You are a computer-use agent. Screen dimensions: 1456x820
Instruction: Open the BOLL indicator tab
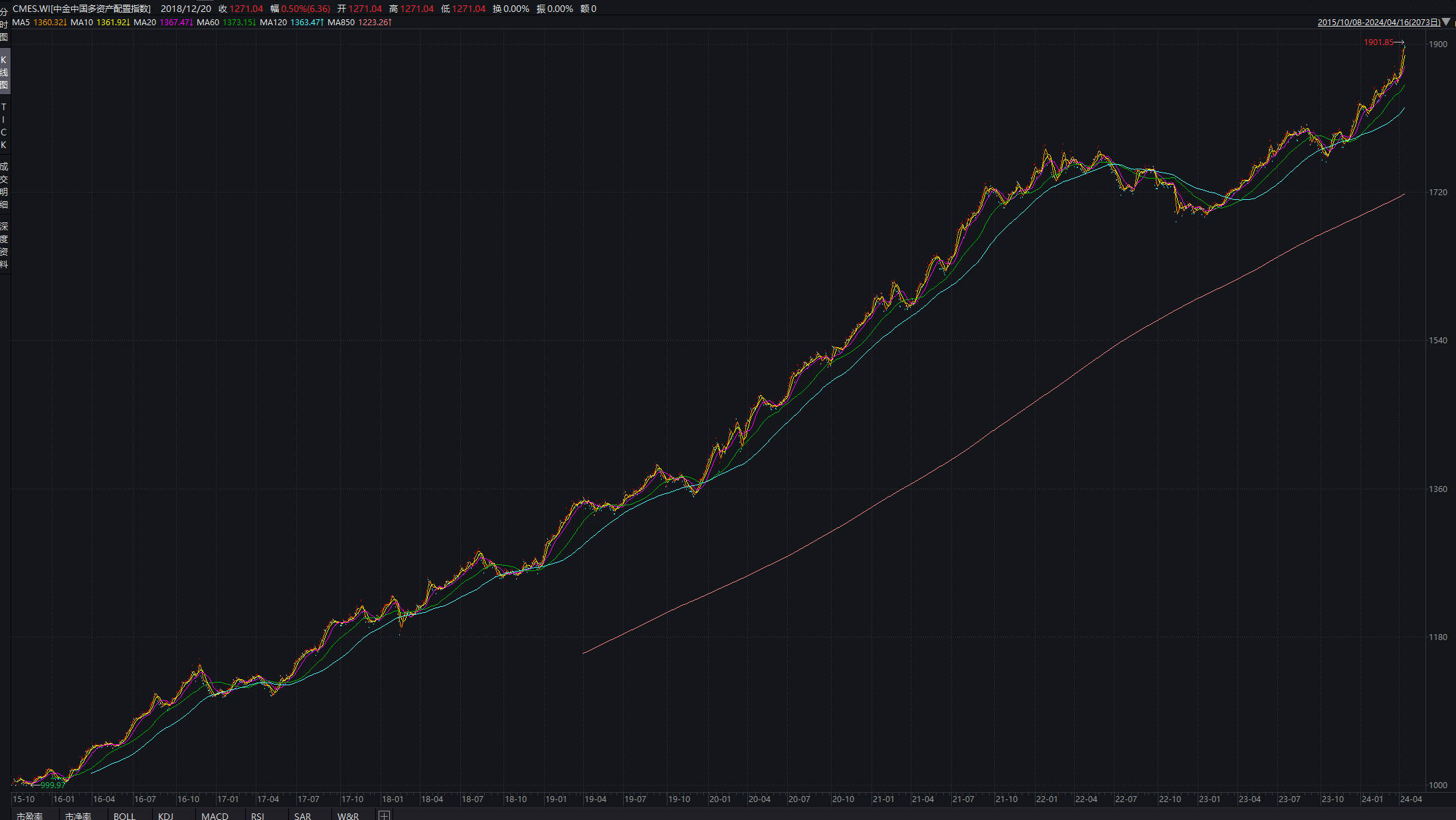tap(124, 816)
